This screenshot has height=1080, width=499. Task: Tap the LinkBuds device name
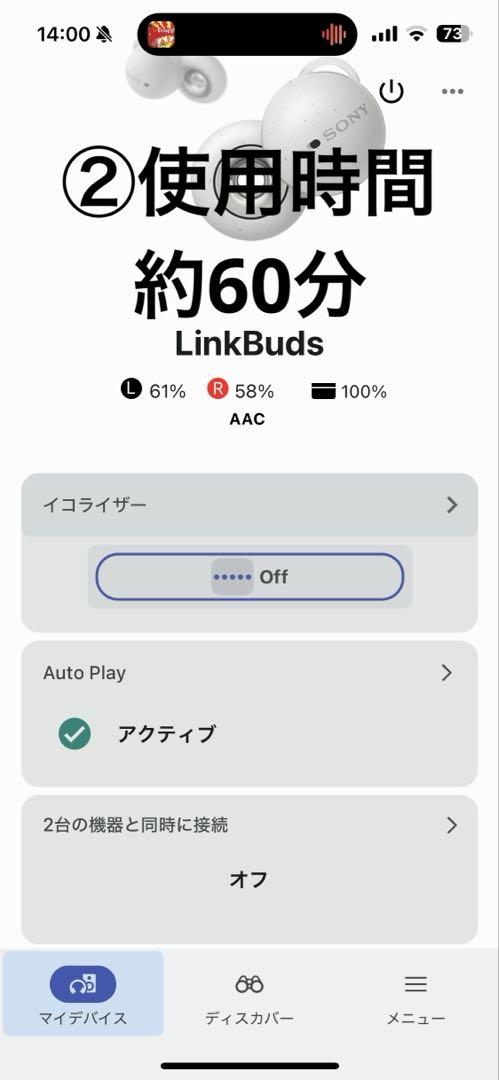click(250, 344)
